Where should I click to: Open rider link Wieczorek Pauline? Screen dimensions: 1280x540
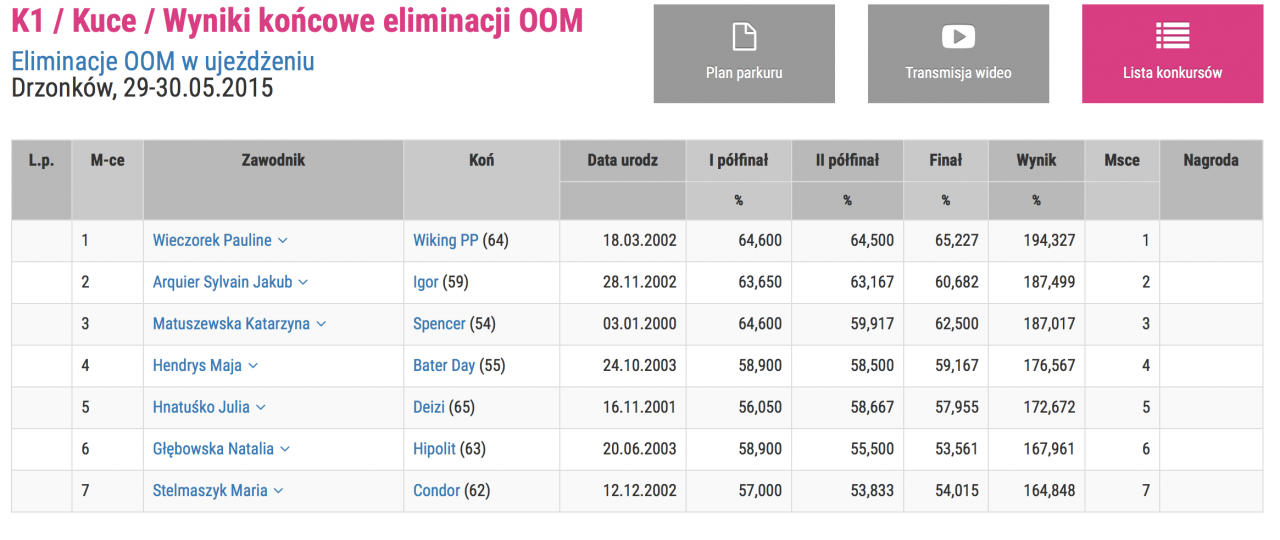pyautogui.click(x=212, y=241)
